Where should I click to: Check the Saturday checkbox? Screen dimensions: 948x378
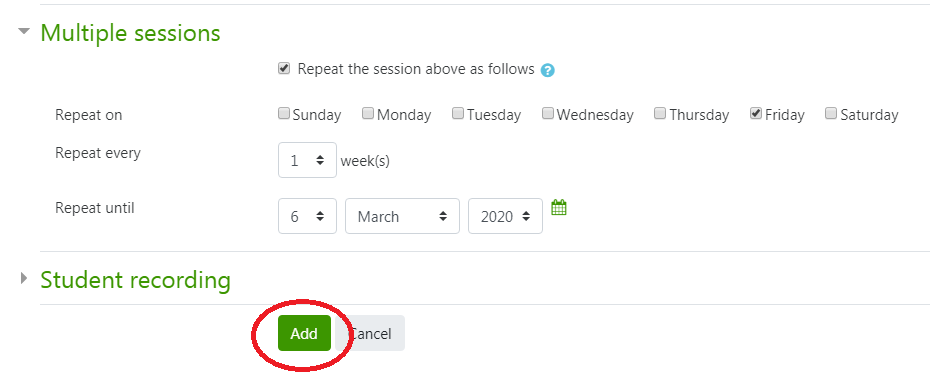pyautogui.click(x=831, y=113)
